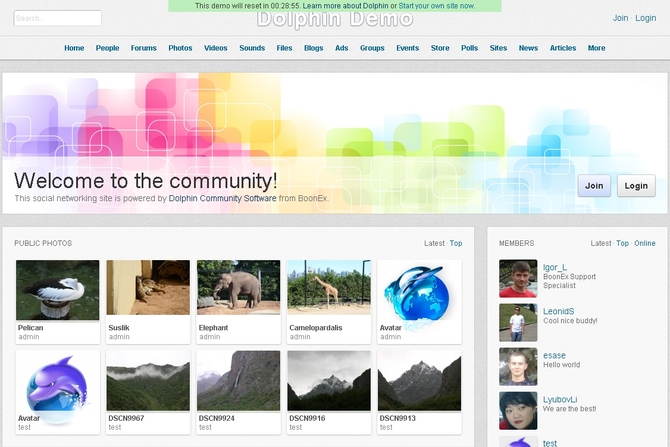Open the Elephant photo thumbnail
The height and width of the screenshot is (447, 670).
pyautogui.click(x=238, y=288)
